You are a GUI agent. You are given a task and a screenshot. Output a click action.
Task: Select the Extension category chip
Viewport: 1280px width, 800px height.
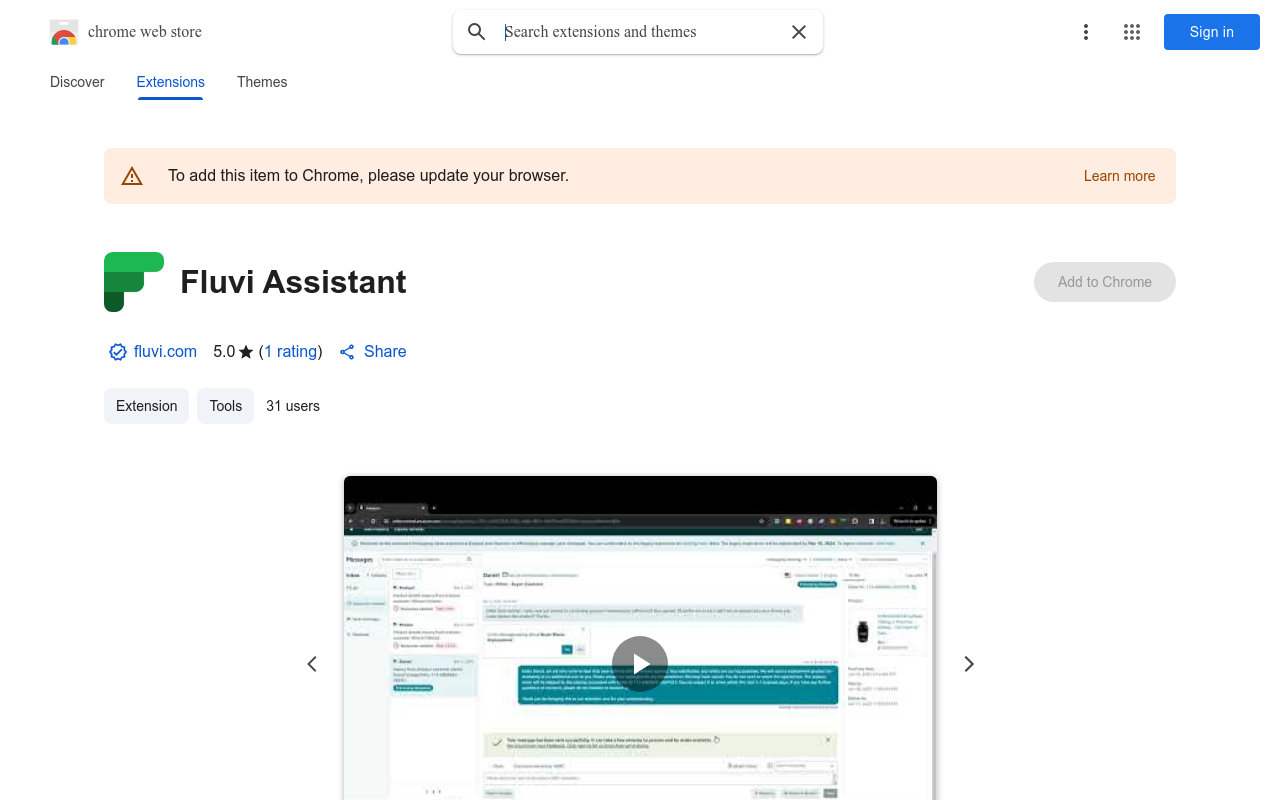click(146, 406)
